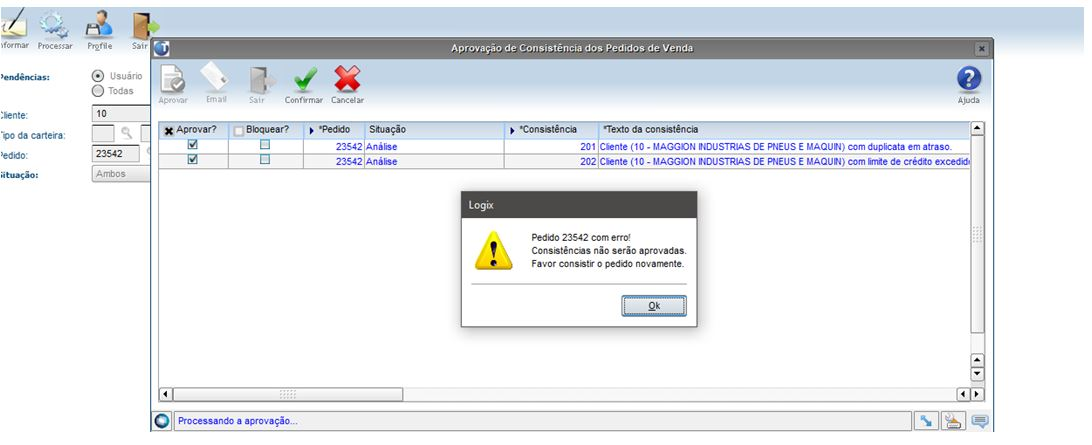This screenshot has width=1092, height=445.
Task: Click the X mark icon in the Aprovar? header
Action: pyautogui.click(x=169, y=131)
